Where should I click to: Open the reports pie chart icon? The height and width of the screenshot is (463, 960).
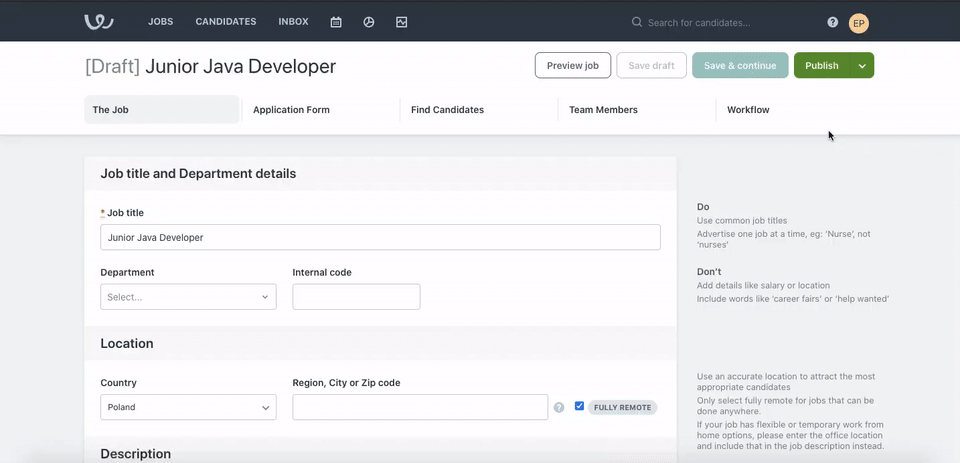369,22
